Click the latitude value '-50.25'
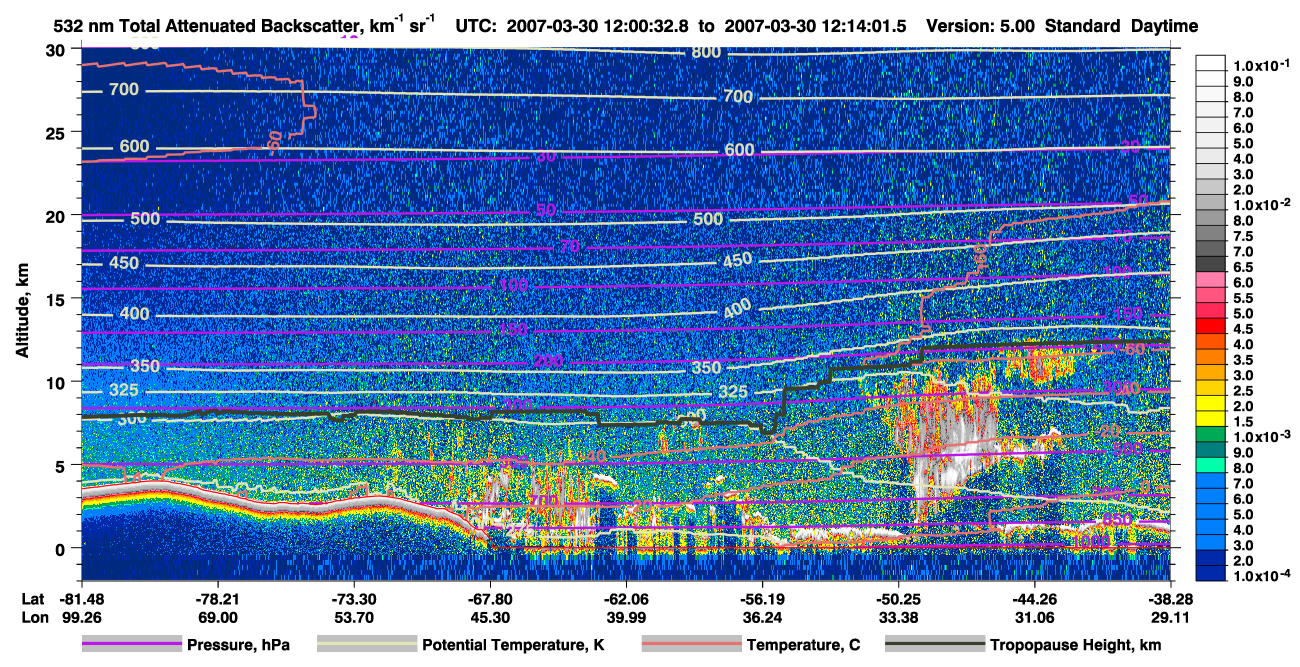 click(x=897, y=600)
